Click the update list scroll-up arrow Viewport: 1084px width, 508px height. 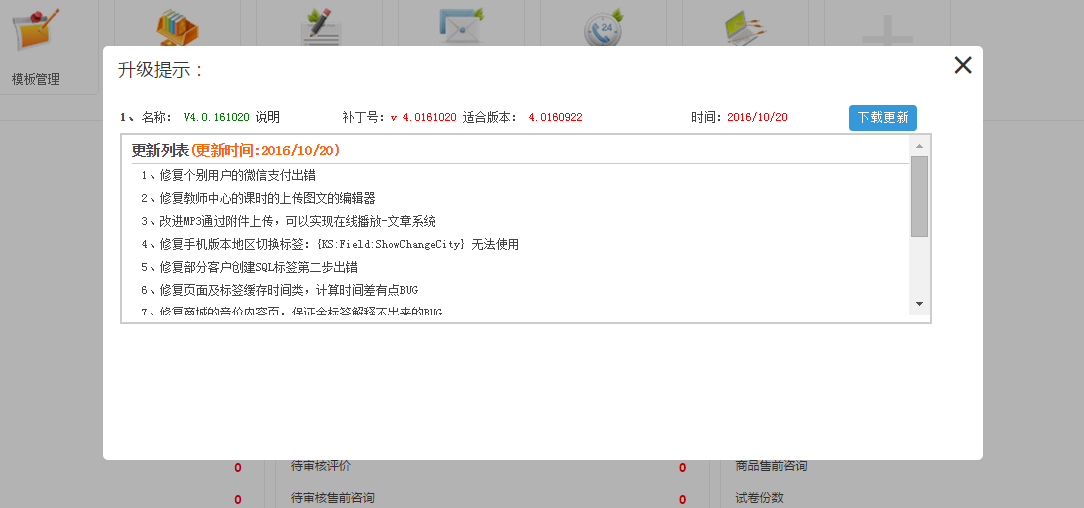[x=919, y=146]
